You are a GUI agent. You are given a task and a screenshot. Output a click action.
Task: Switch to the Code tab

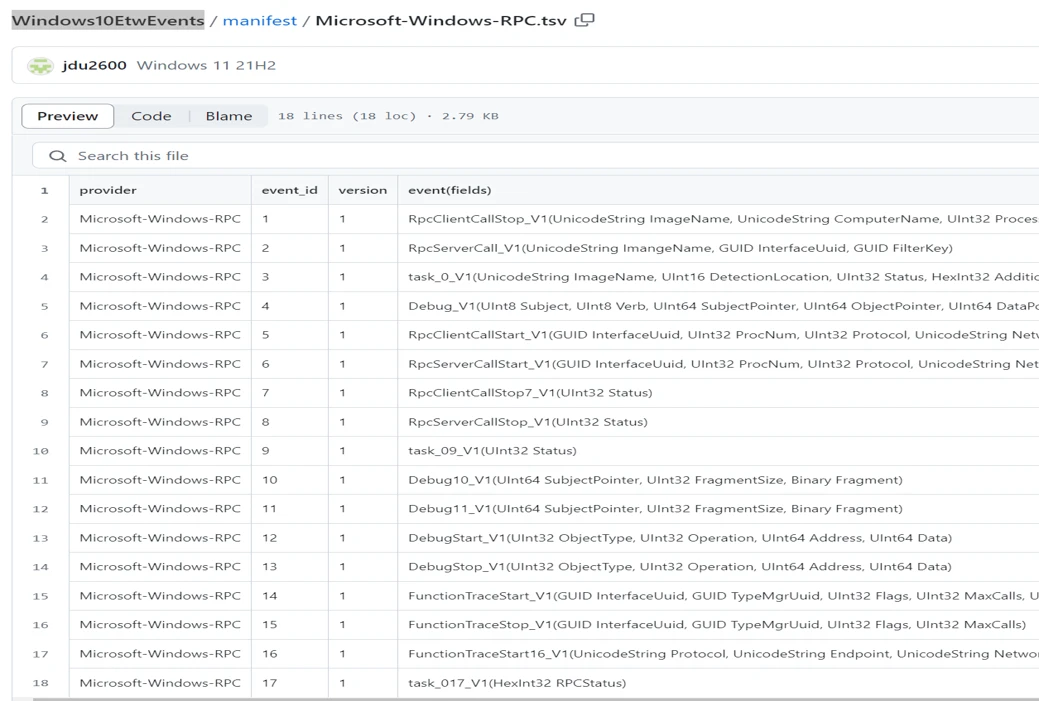(x=151, y=116)
